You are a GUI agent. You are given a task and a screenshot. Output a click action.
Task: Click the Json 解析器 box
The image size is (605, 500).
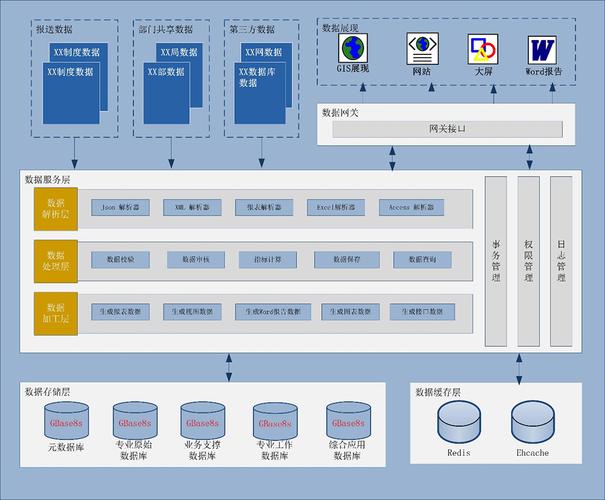(x=120, y=208)
